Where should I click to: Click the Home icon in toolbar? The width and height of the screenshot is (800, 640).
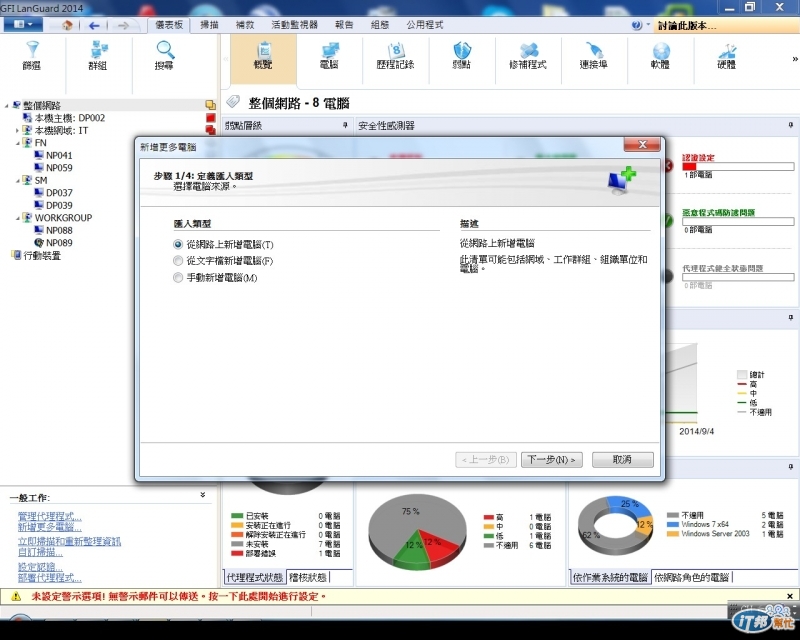(x=67, y=25)
